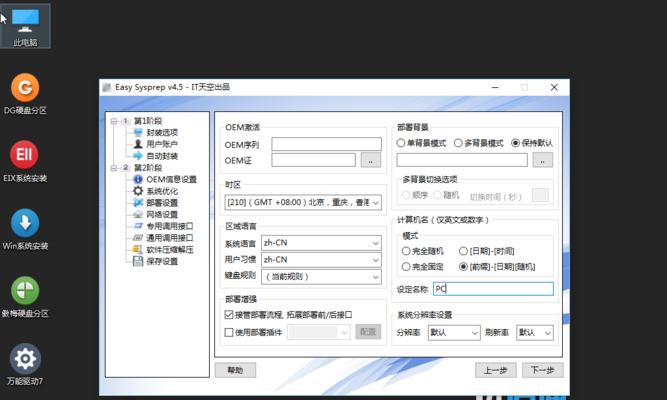Open the 时区 timezone dropdown

point(303,203)
